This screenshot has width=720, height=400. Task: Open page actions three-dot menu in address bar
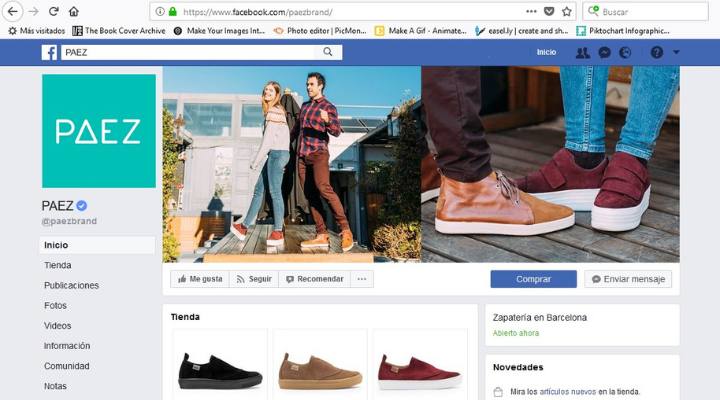tap(531, 11)
